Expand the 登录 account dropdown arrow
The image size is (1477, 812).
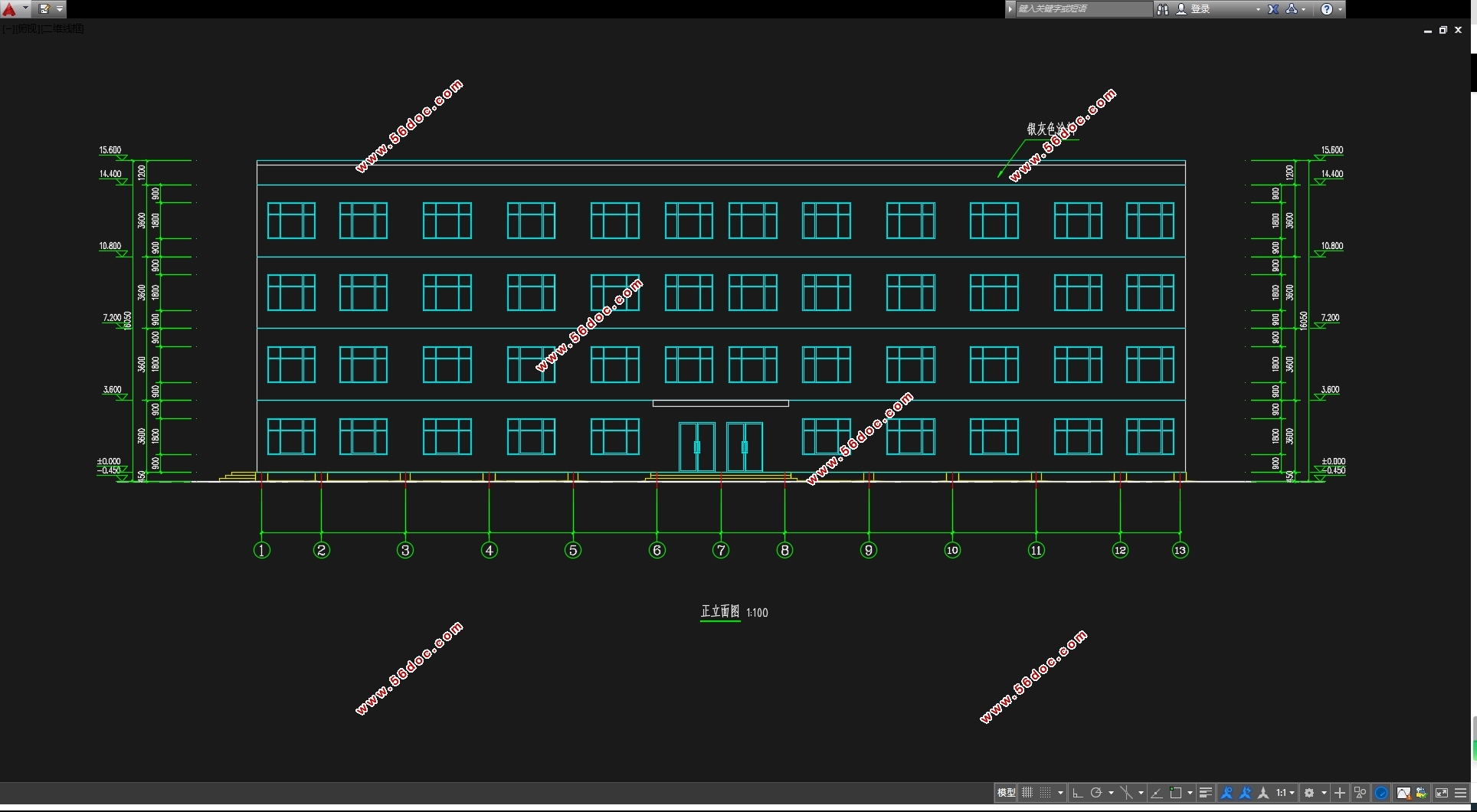click(1258, 10)
